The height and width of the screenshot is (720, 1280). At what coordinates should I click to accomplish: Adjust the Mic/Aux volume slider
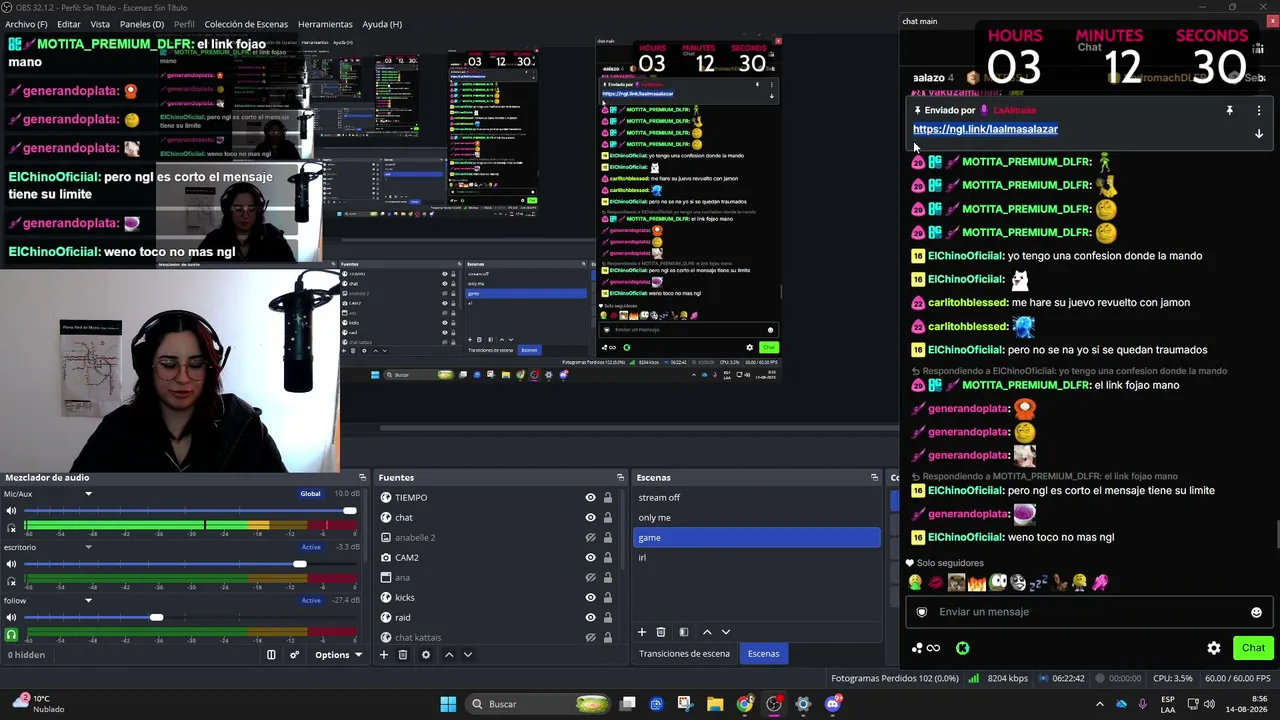(190, 511)
